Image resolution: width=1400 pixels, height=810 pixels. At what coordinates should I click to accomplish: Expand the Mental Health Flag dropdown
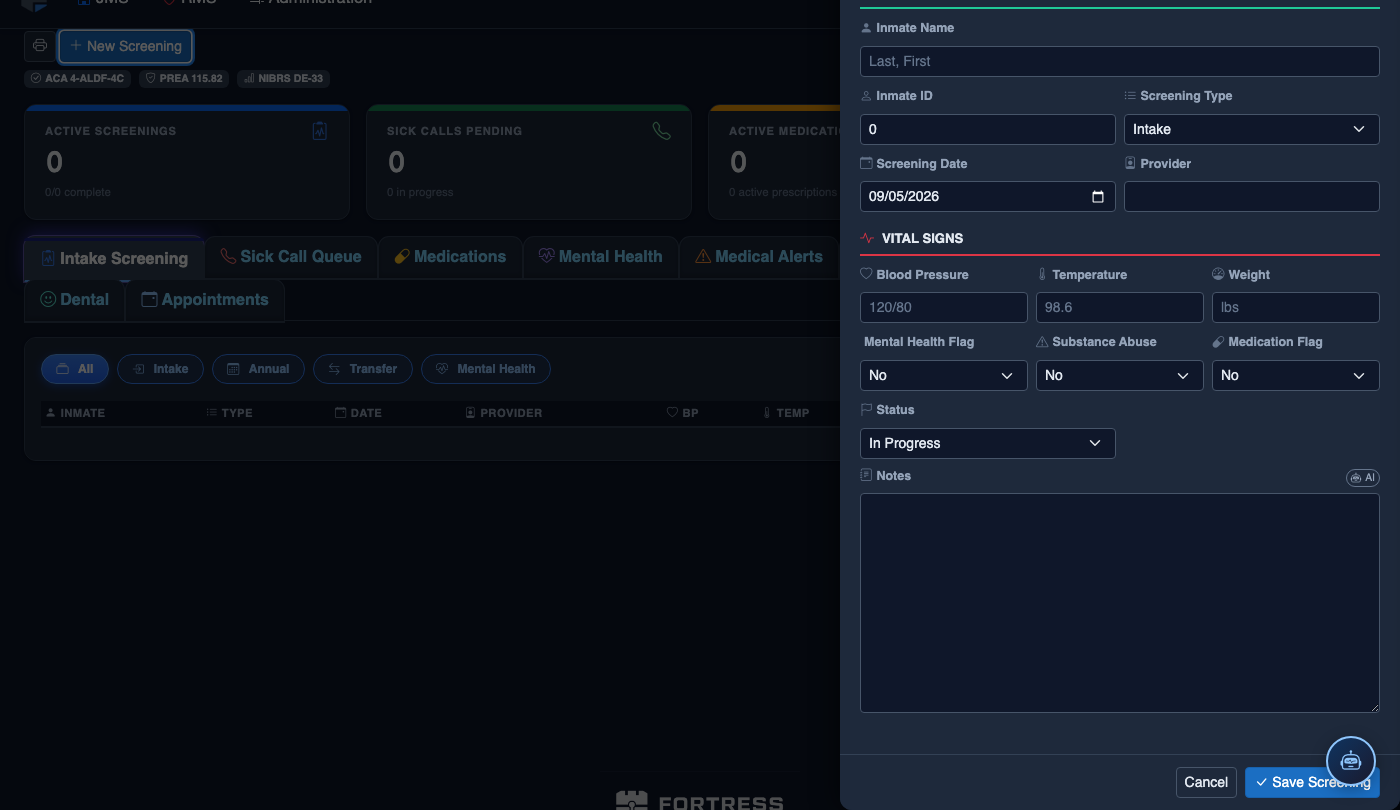coord(944,375)
